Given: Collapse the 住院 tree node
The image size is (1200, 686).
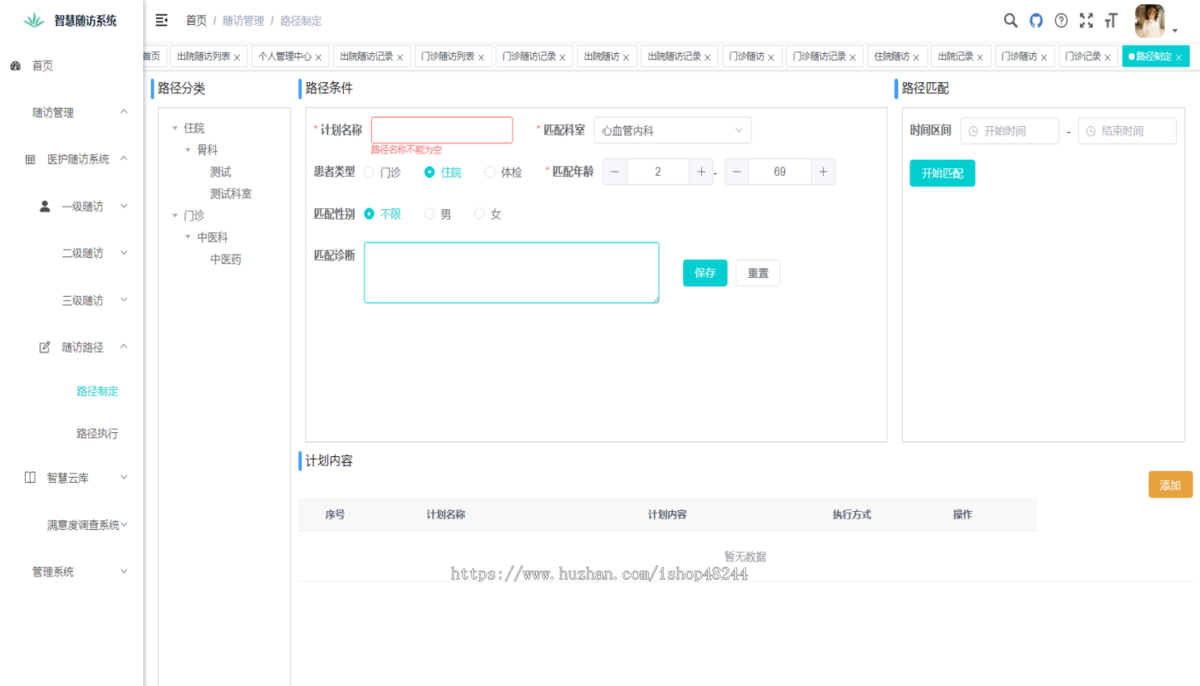Looking at the screenshot, I should point(175,128).
